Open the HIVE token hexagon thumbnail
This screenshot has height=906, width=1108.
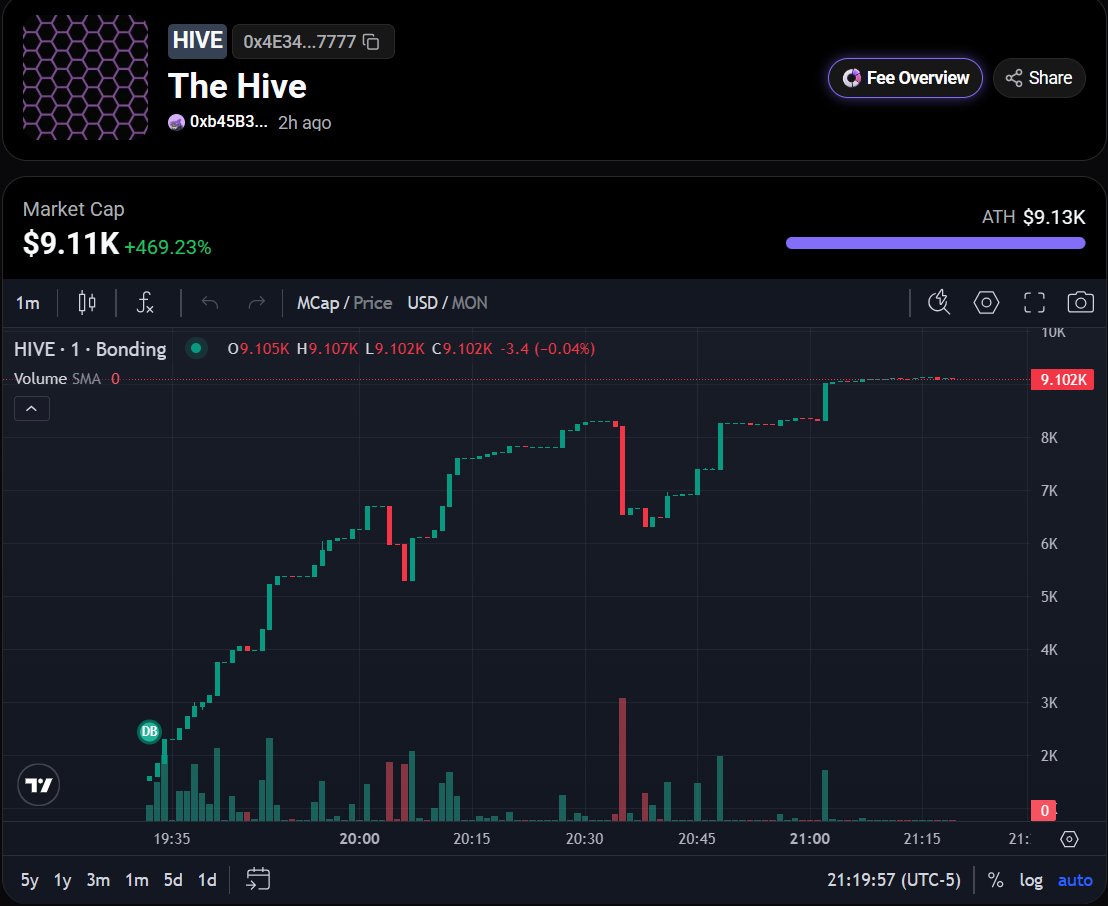[86, 77]
